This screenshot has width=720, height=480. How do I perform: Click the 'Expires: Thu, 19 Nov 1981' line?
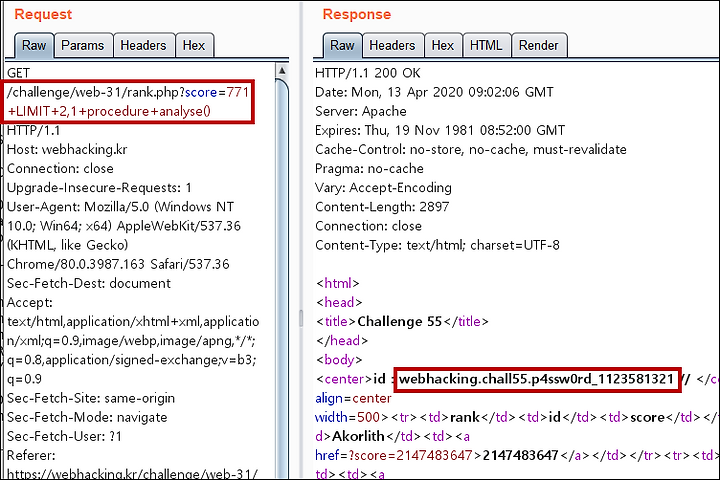point(440,130)
